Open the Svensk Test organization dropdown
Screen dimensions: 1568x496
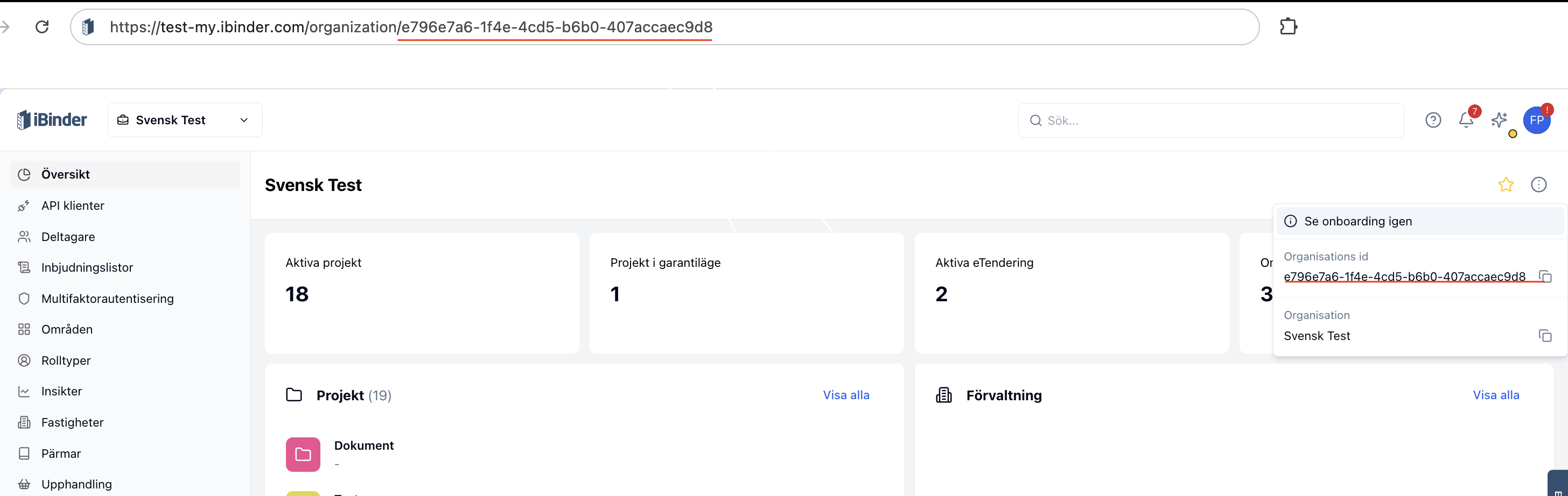185,121
